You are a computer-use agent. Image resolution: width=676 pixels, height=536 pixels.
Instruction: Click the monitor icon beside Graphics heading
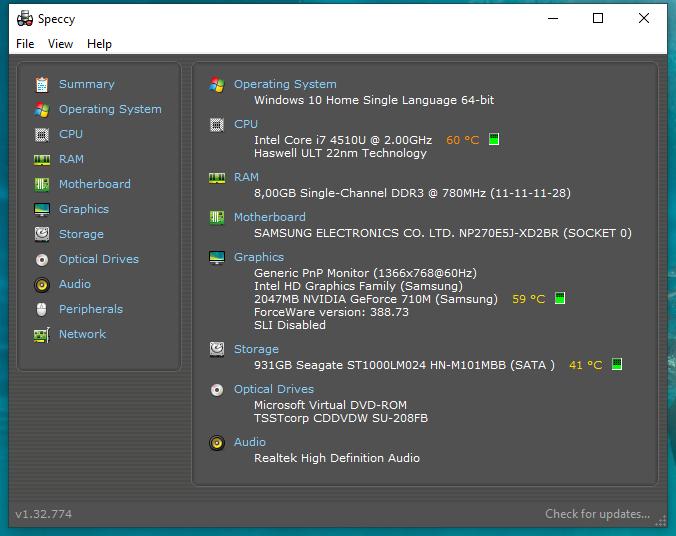pos(217,257)
